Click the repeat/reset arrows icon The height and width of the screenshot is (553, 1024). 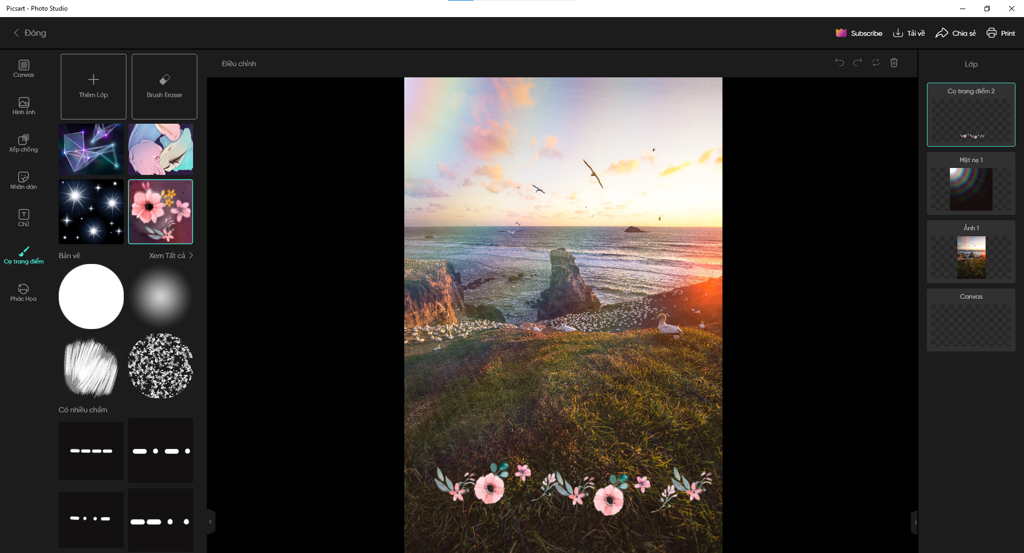[876, 63]
